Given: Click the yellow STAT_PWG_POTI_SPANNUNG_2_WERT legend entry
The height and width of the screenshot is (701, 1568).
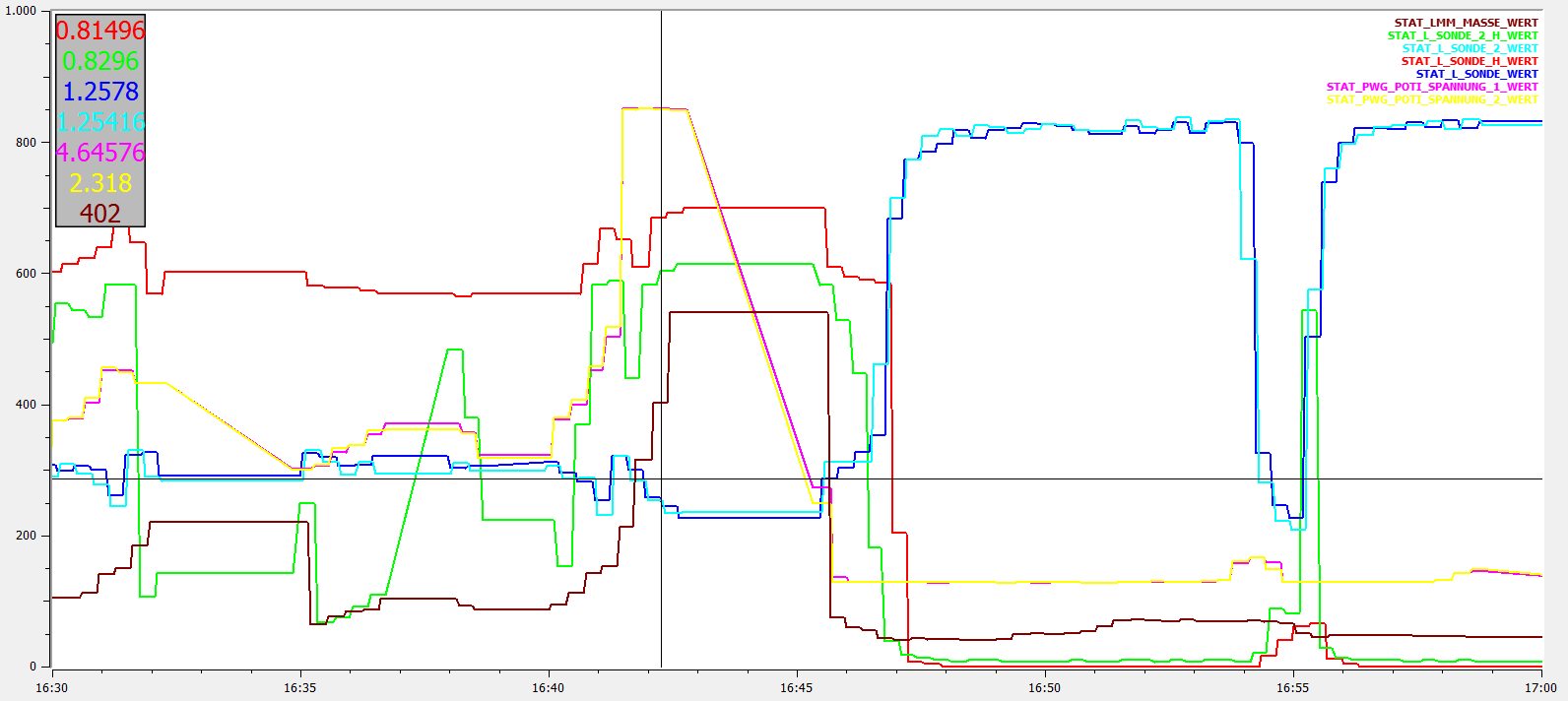Looking at the screenshot, I should (x=1431, y=99).
